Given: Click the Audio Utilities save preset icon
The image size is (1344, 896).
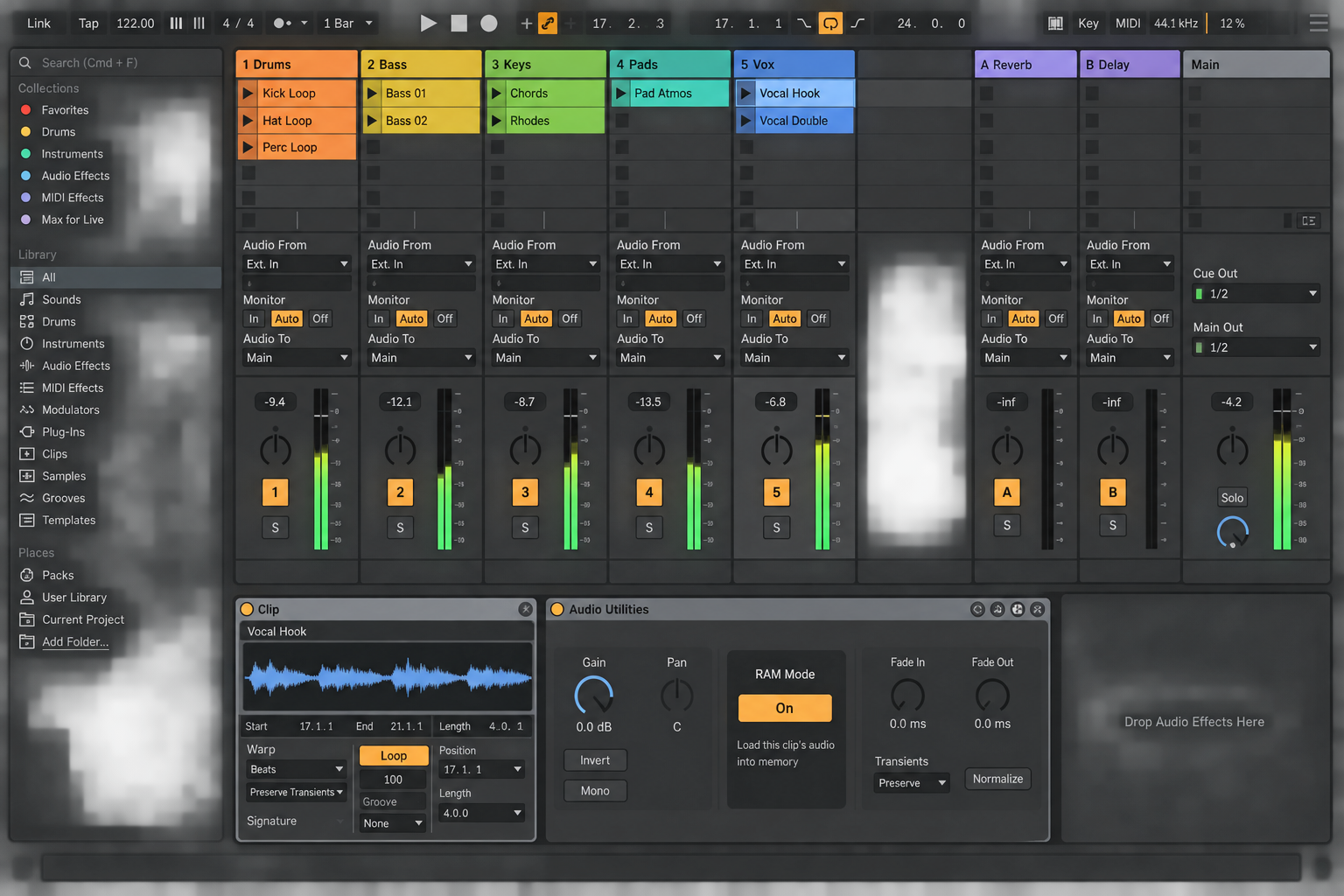Looking at the screenshot, I should [1018, 609].
